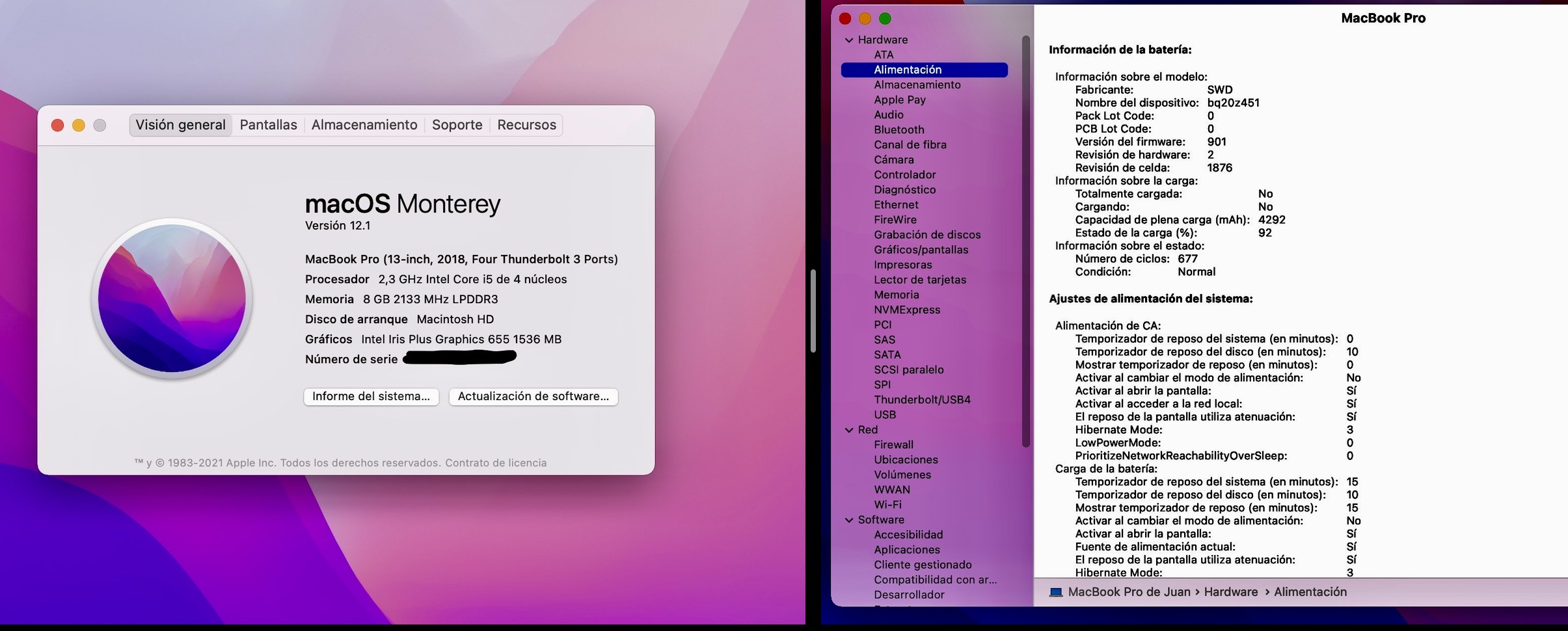The height and width of the screenshot is (631, 1568).
Task: Select USB in the sidebar
Action: pyautogui.click(x=884, y=414)
